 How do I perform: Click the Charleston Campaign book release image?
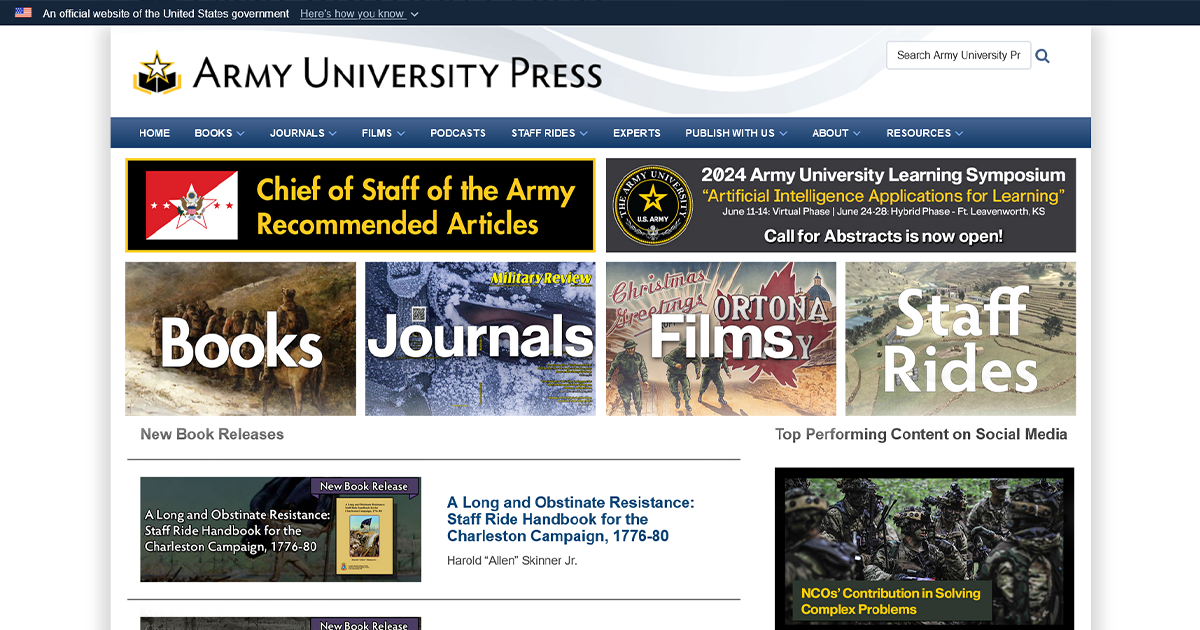(280, 529)
